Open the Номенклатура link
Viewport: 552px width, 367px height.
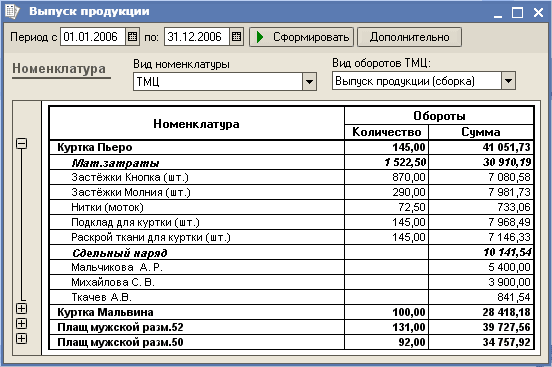coord(59,68)
